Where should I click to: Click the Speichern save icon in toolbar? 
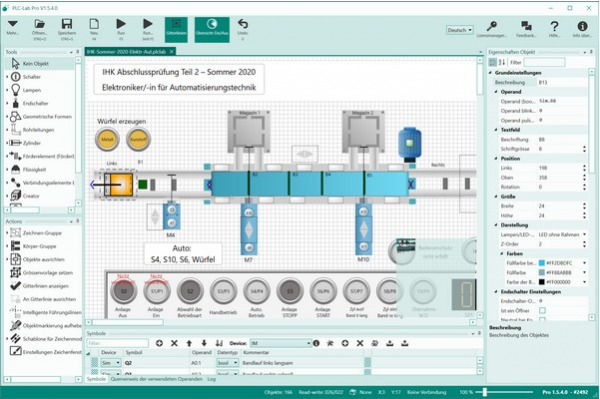tap(67, 28)
